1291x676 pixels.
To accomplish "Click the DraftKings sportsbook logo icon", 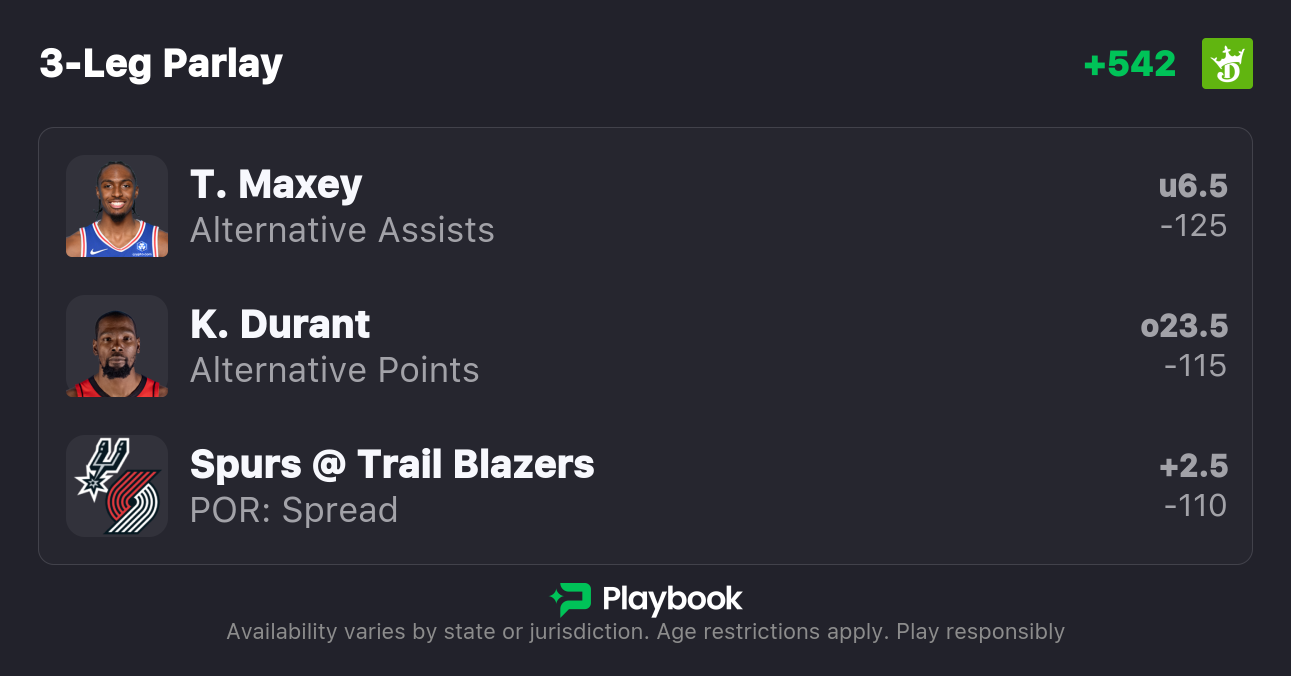I will point(1227,64).
